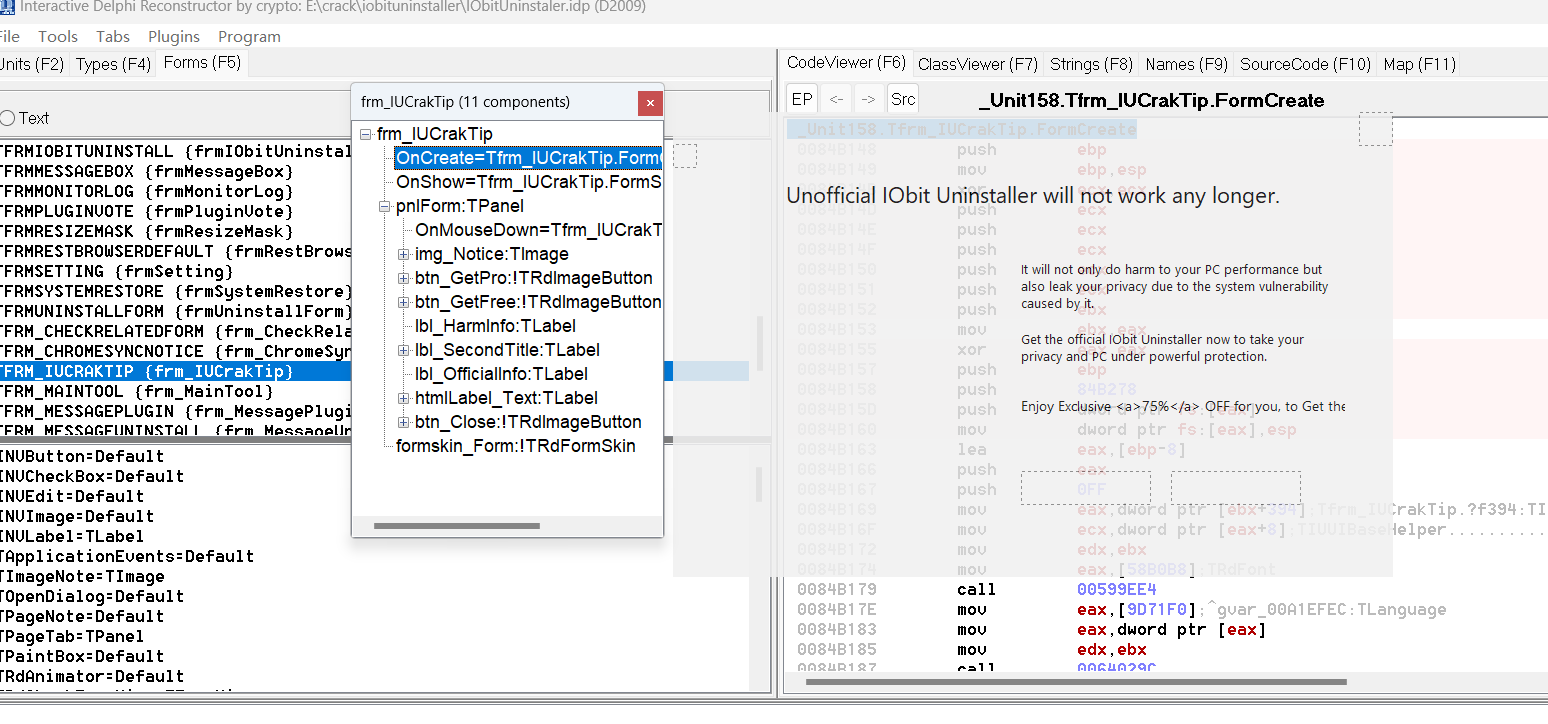The image size is (1548, 724).
Task: Collapse the pnlForm:TPanel node
Action: point(385,206)
